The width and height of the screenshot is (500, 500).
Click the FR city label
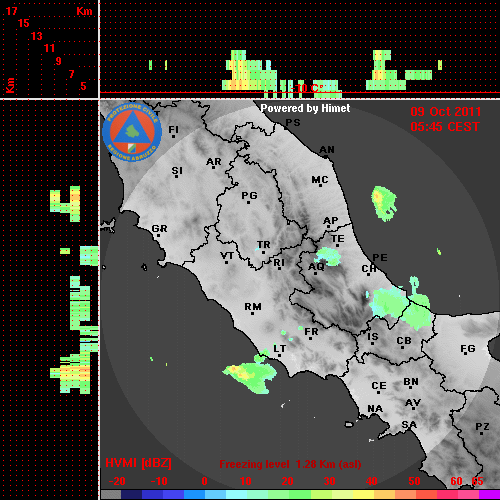click(311, 332)
